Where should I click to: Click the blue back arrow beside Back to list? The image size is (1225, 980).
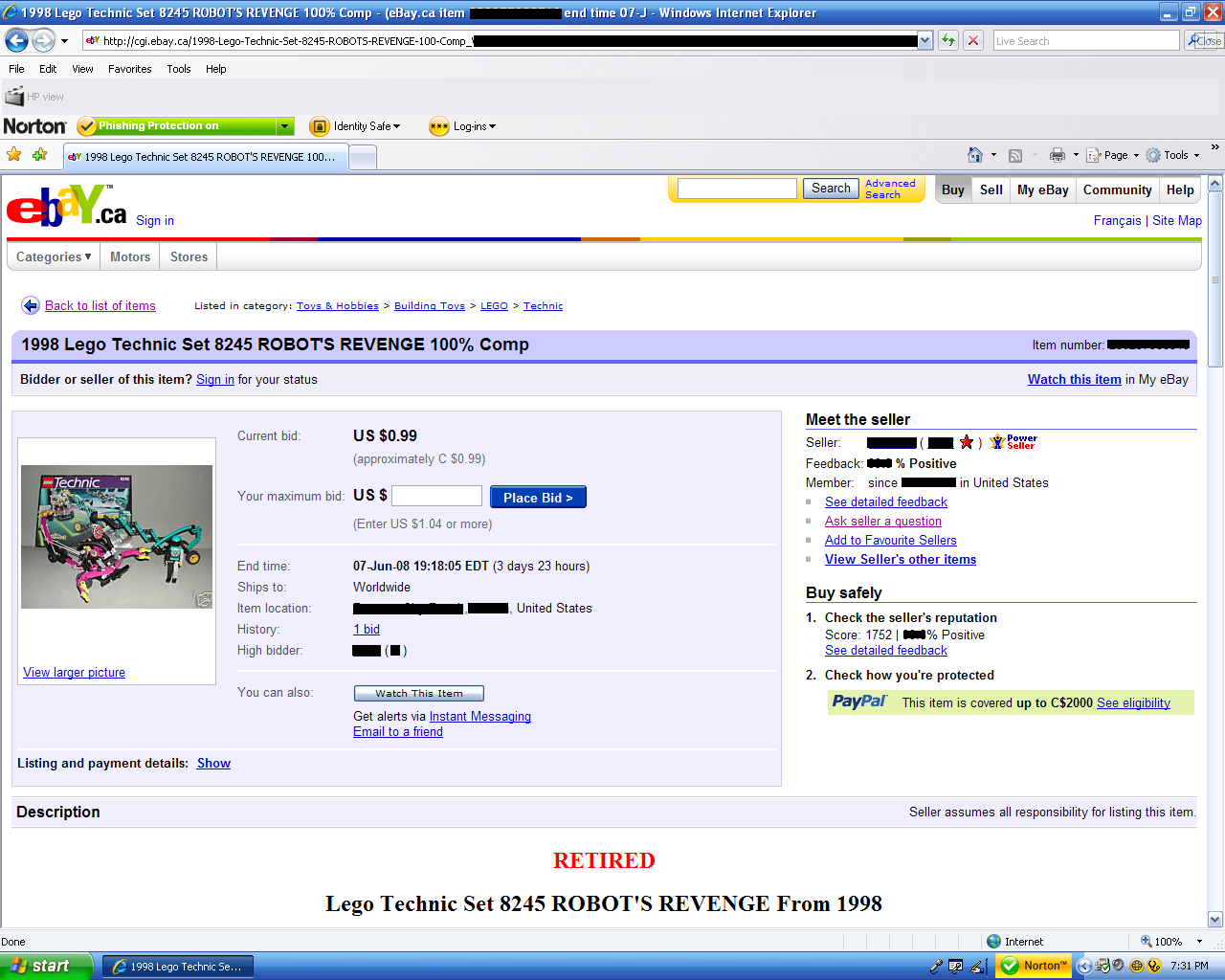30,305
